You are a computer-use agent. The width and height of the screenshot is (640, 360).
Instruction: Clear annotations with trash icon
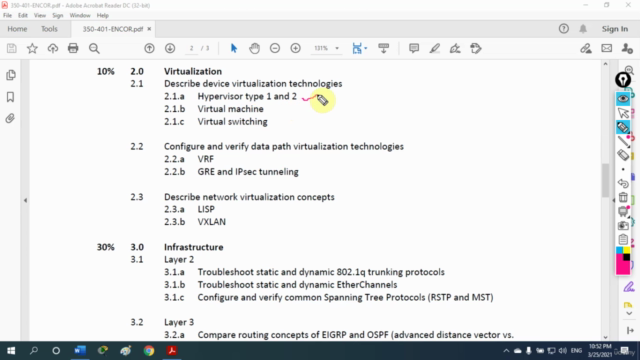(x=623, y=197)
